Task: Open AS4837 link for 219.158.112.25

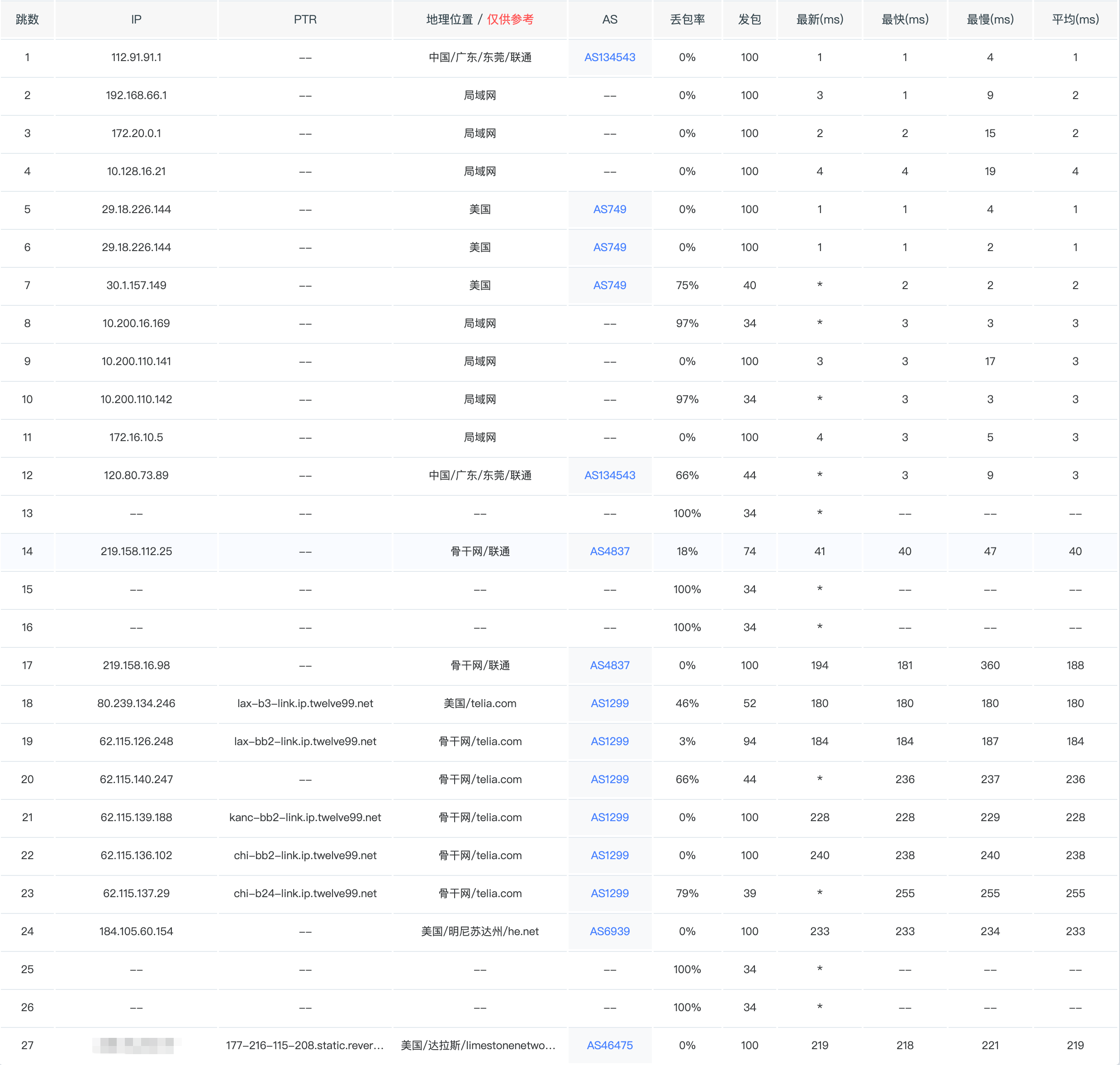Action: (609, 551)
